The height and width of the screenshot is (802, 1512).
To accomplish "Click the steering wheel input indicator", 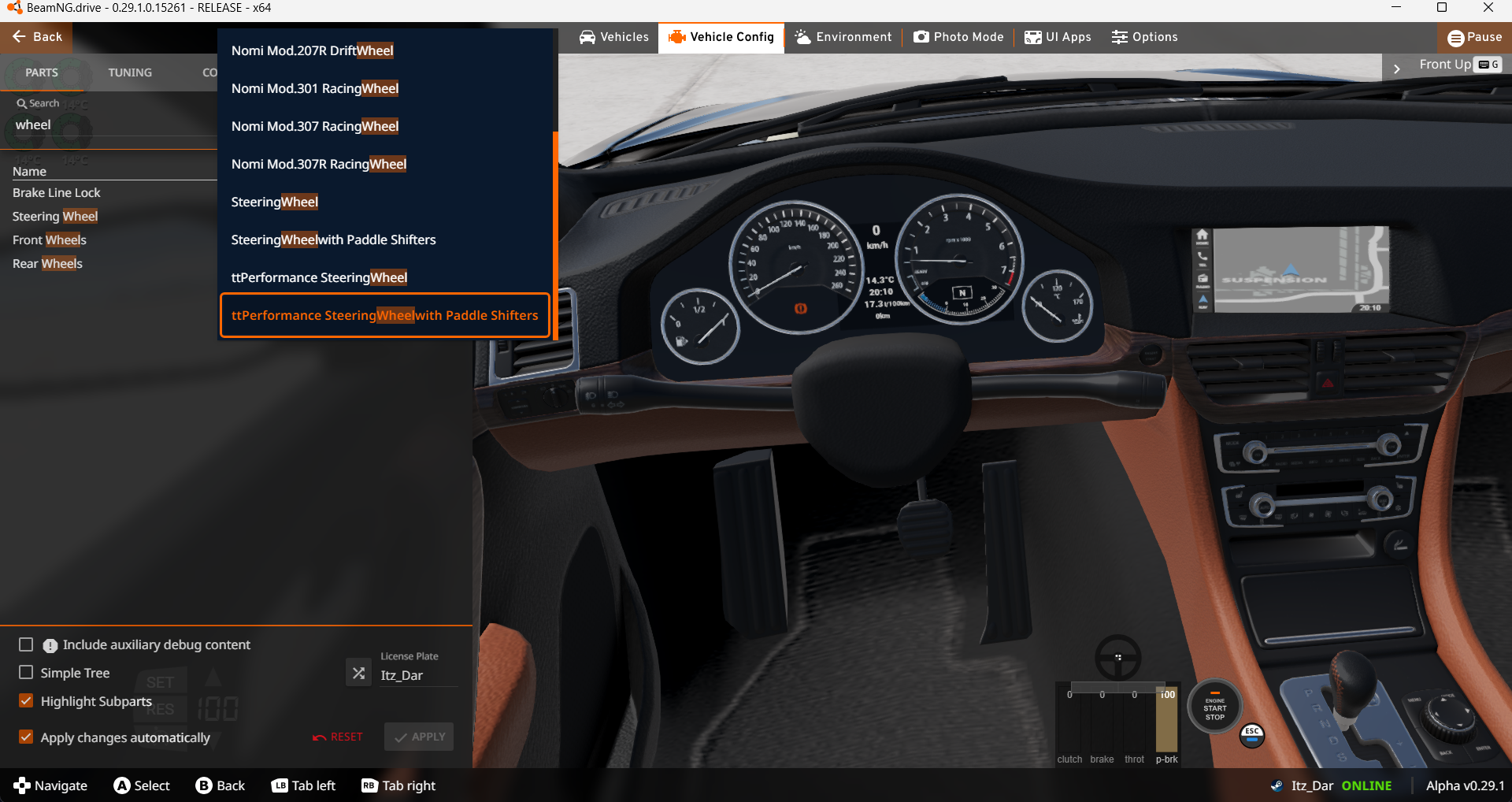I will pyautogui.click(x=1118, y=657).
